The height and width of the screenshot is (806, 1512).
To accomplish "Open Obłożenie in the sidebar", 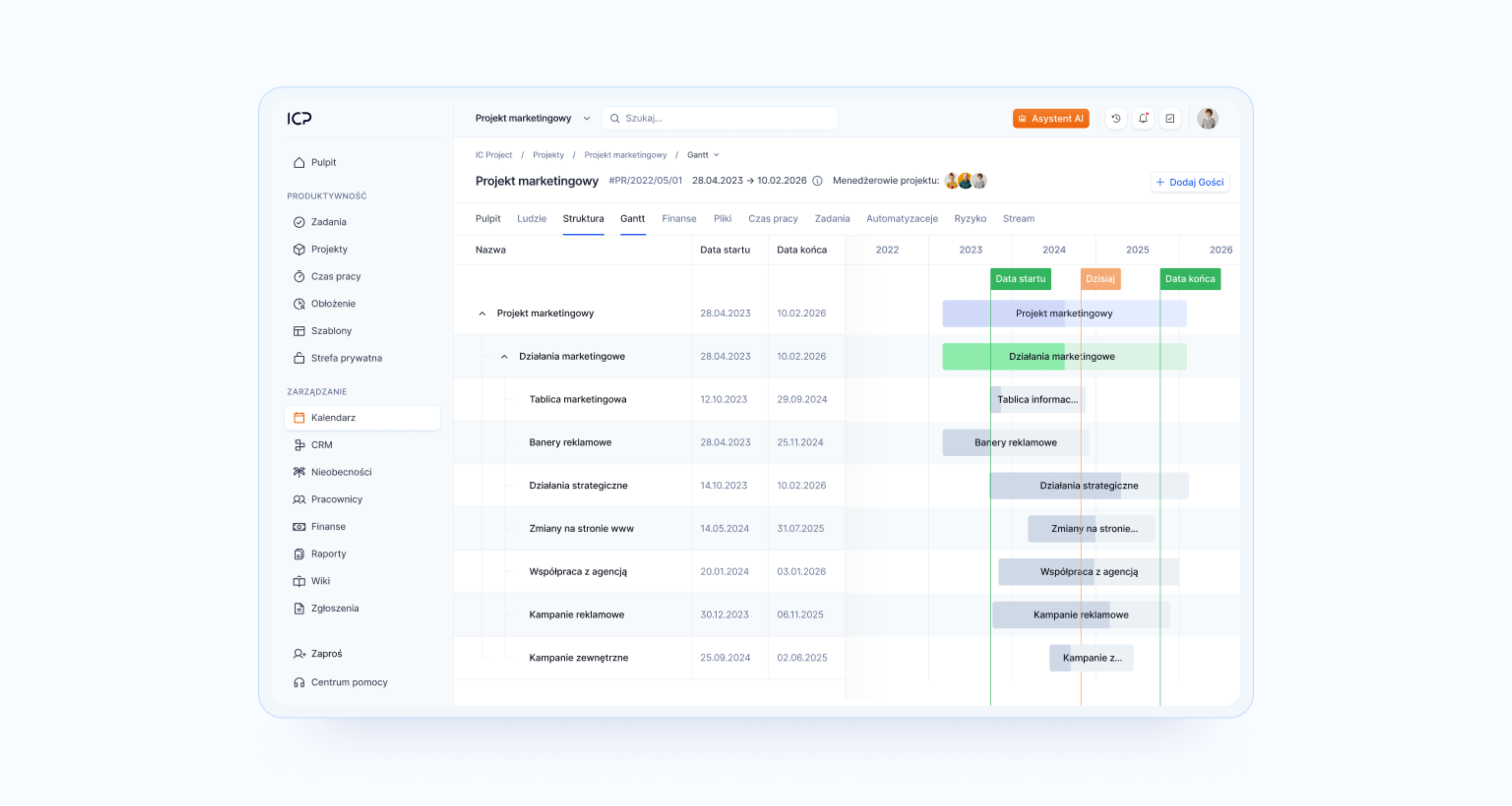I will [x=333, y=303].
